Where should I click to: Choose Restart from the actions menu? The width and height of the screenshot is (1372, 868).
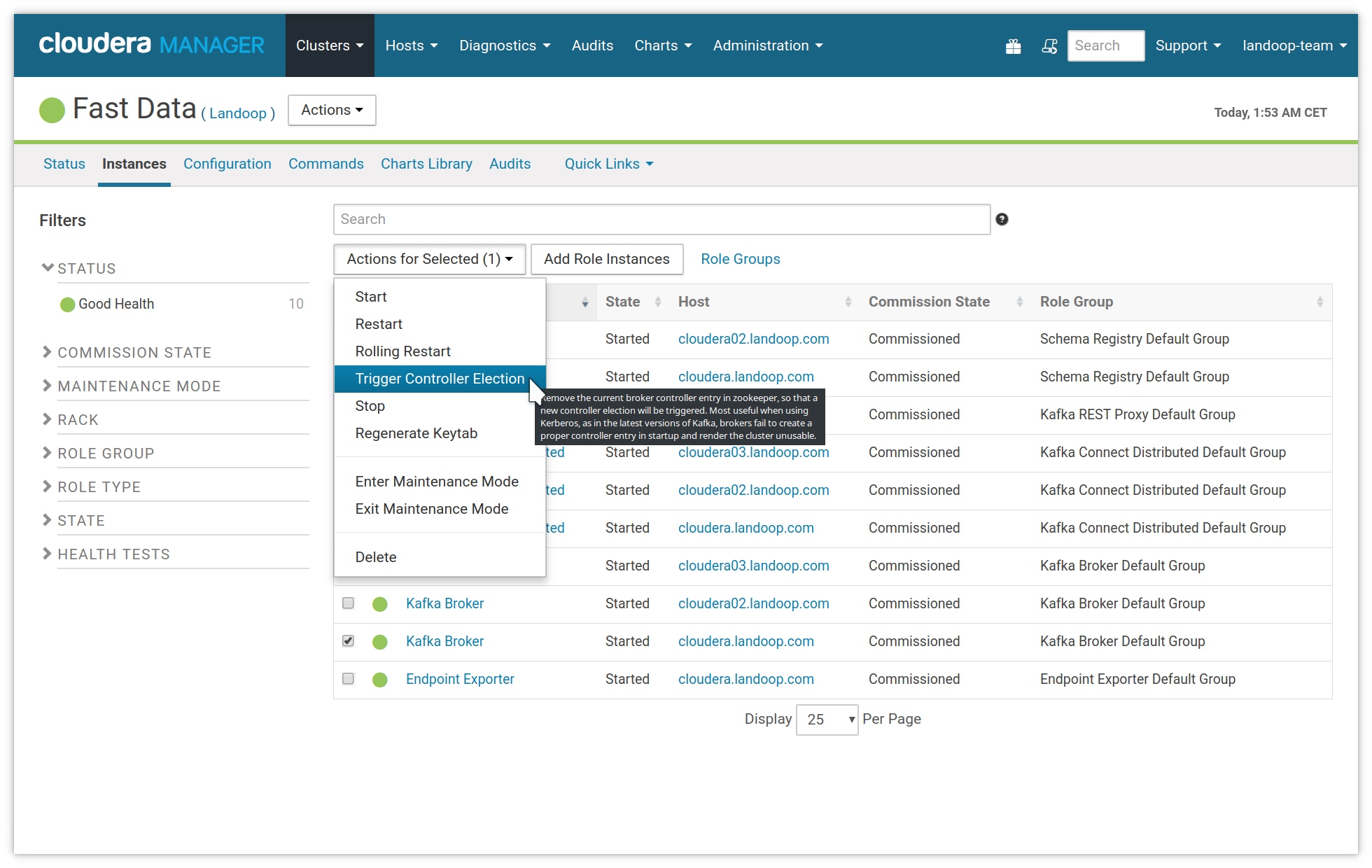[x=440, y=324]
